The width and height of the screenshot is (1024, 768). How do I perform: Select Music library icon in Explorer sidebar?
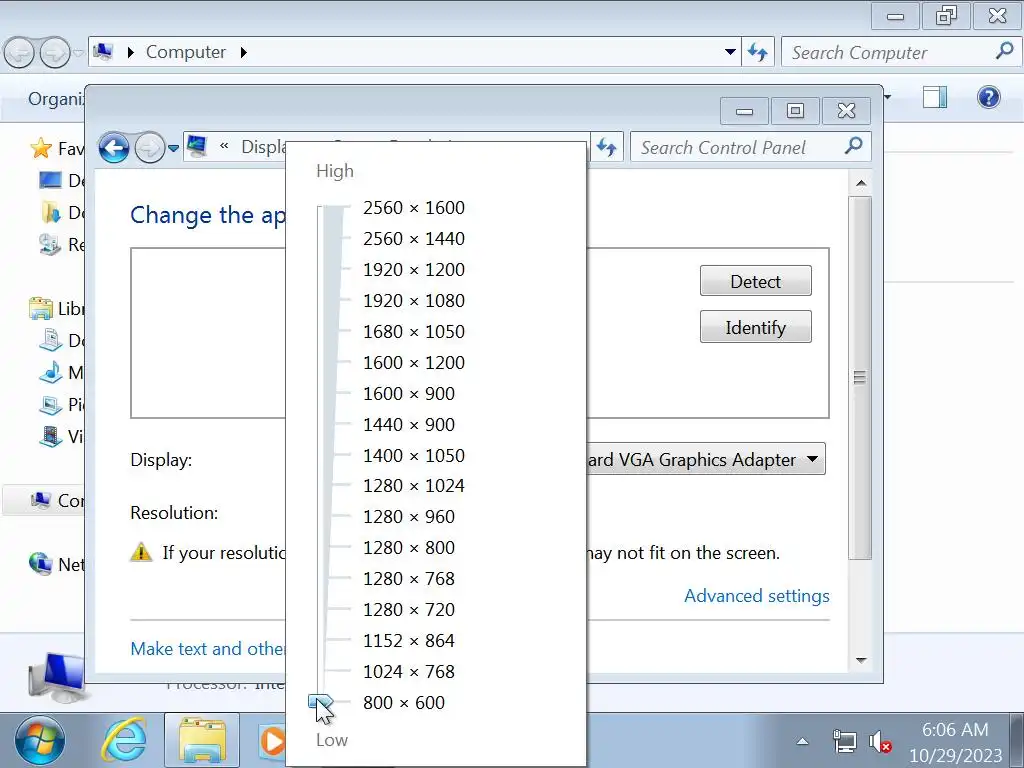[x=50, y=372]
